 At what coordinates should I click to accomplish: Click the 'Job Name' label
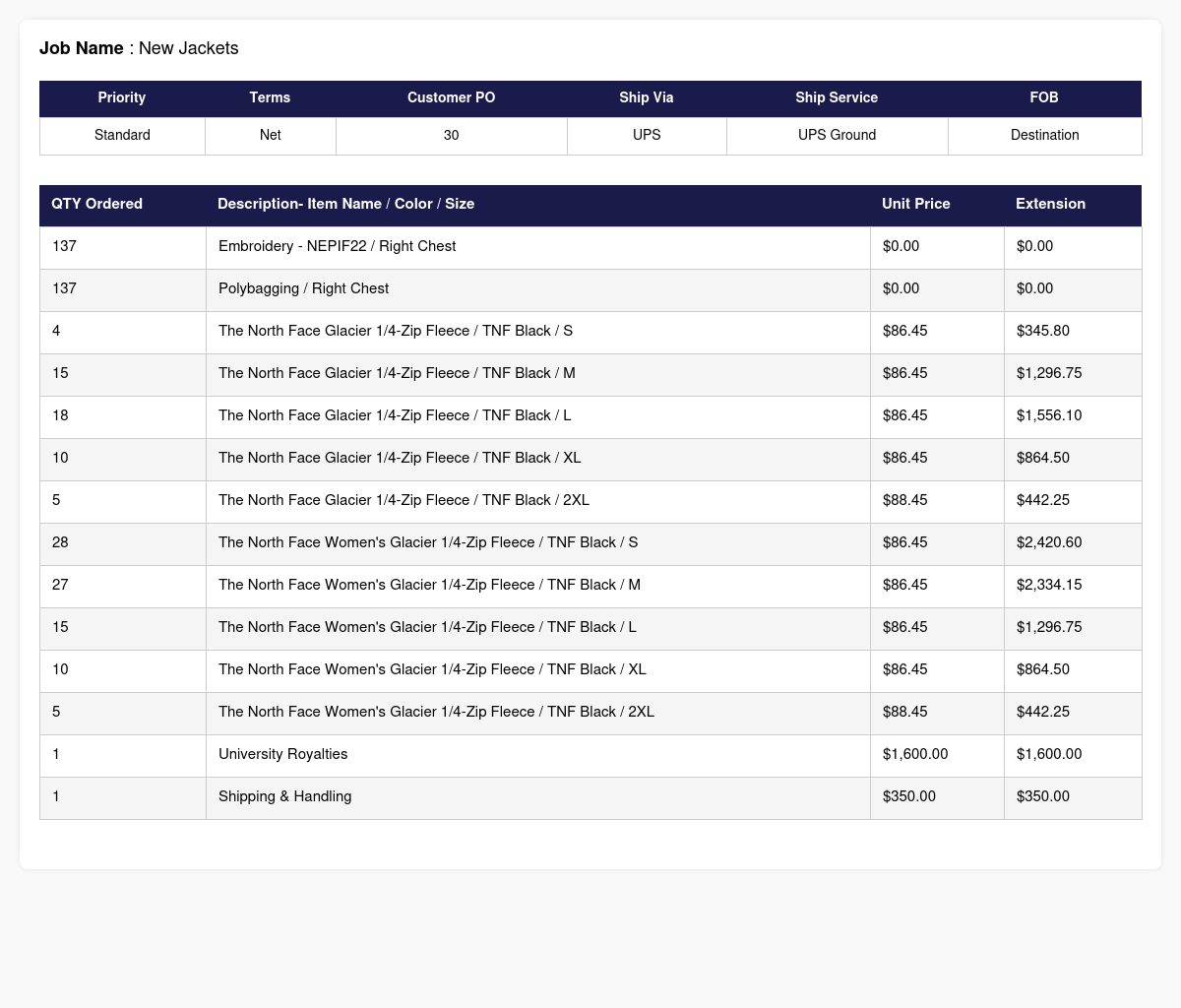[82, 48]
